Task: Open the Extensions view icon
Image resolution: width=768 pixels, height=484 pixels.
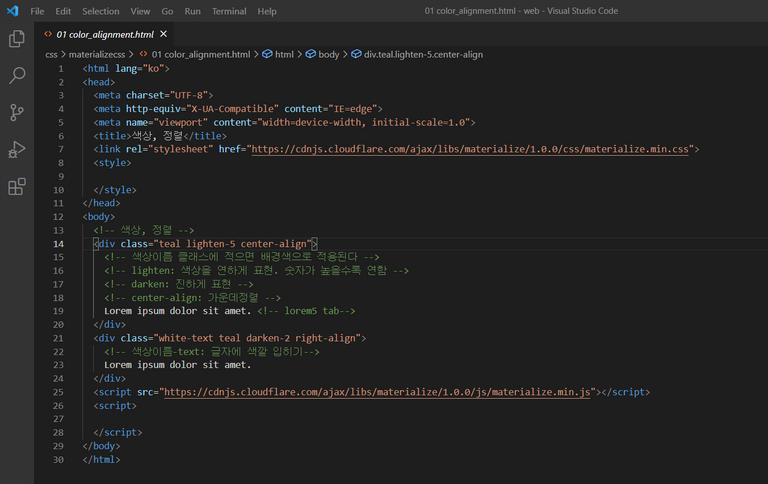Action: 17,187
